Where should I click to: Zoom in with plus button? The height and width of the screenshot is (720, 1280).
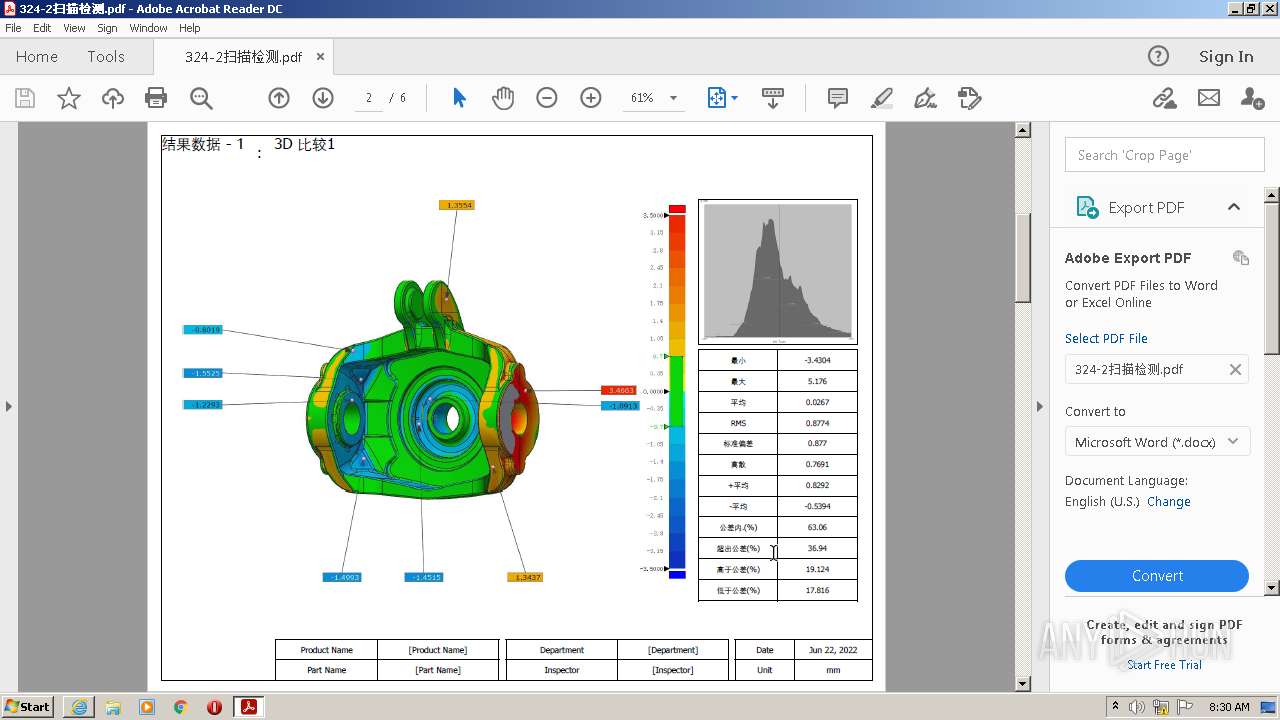click(591, 98)
